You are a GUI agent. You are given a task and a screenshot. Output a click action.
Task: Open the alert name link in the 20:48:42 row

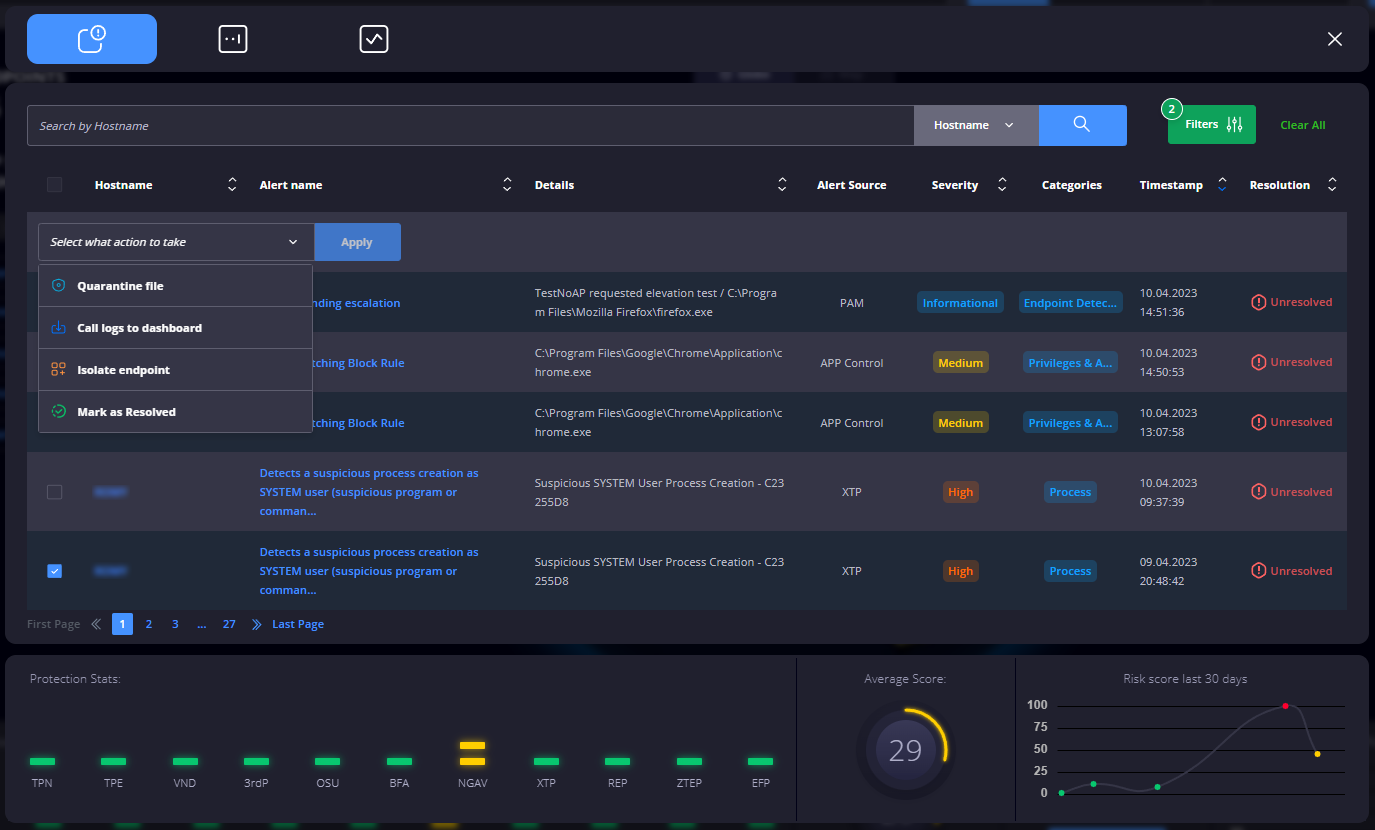(369, 571)
